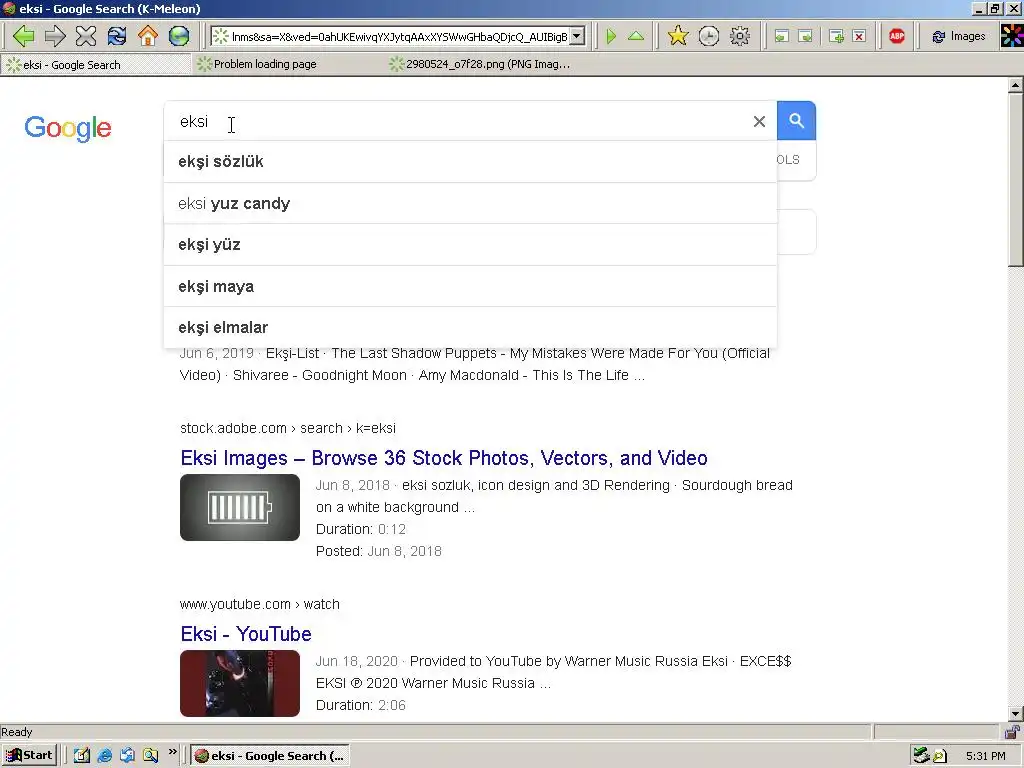
Task: Select suggestion 'eksi yuz candy'
Action: [470, 204]
